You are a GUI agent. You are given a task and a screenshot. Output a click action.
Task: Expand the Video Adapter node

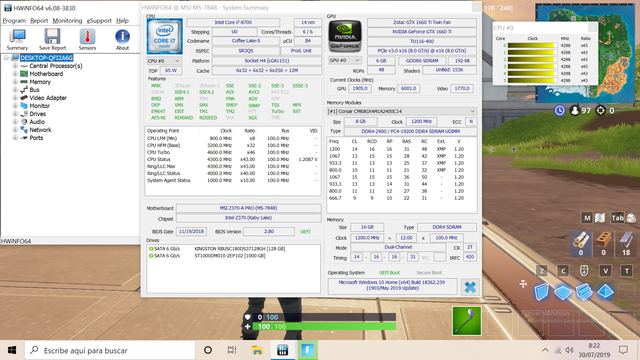pos(15,98)
